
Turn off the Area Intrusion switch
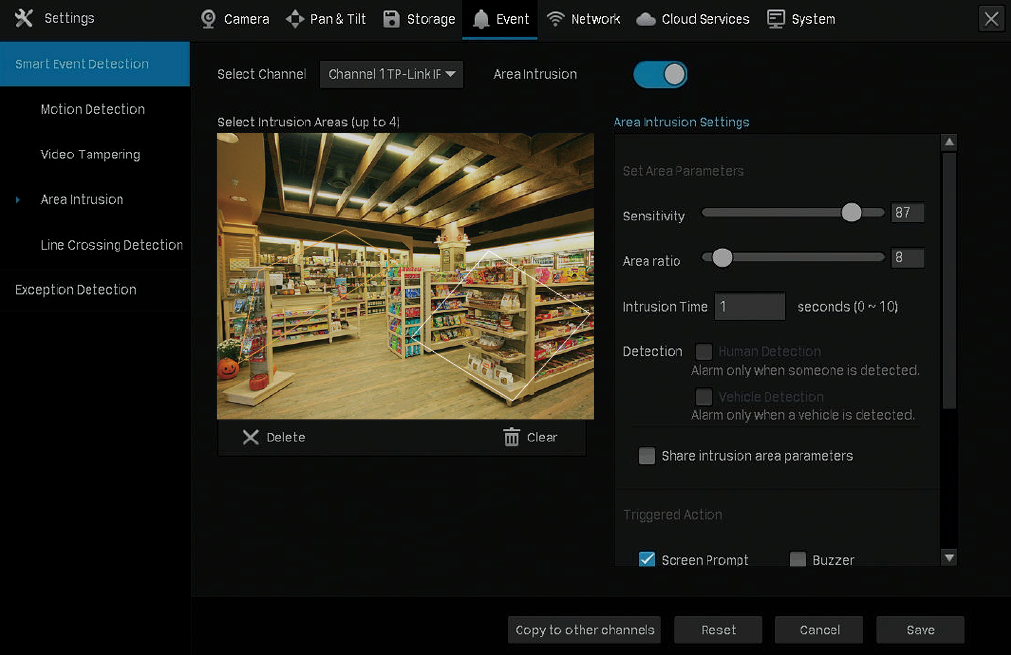point(660,74)
